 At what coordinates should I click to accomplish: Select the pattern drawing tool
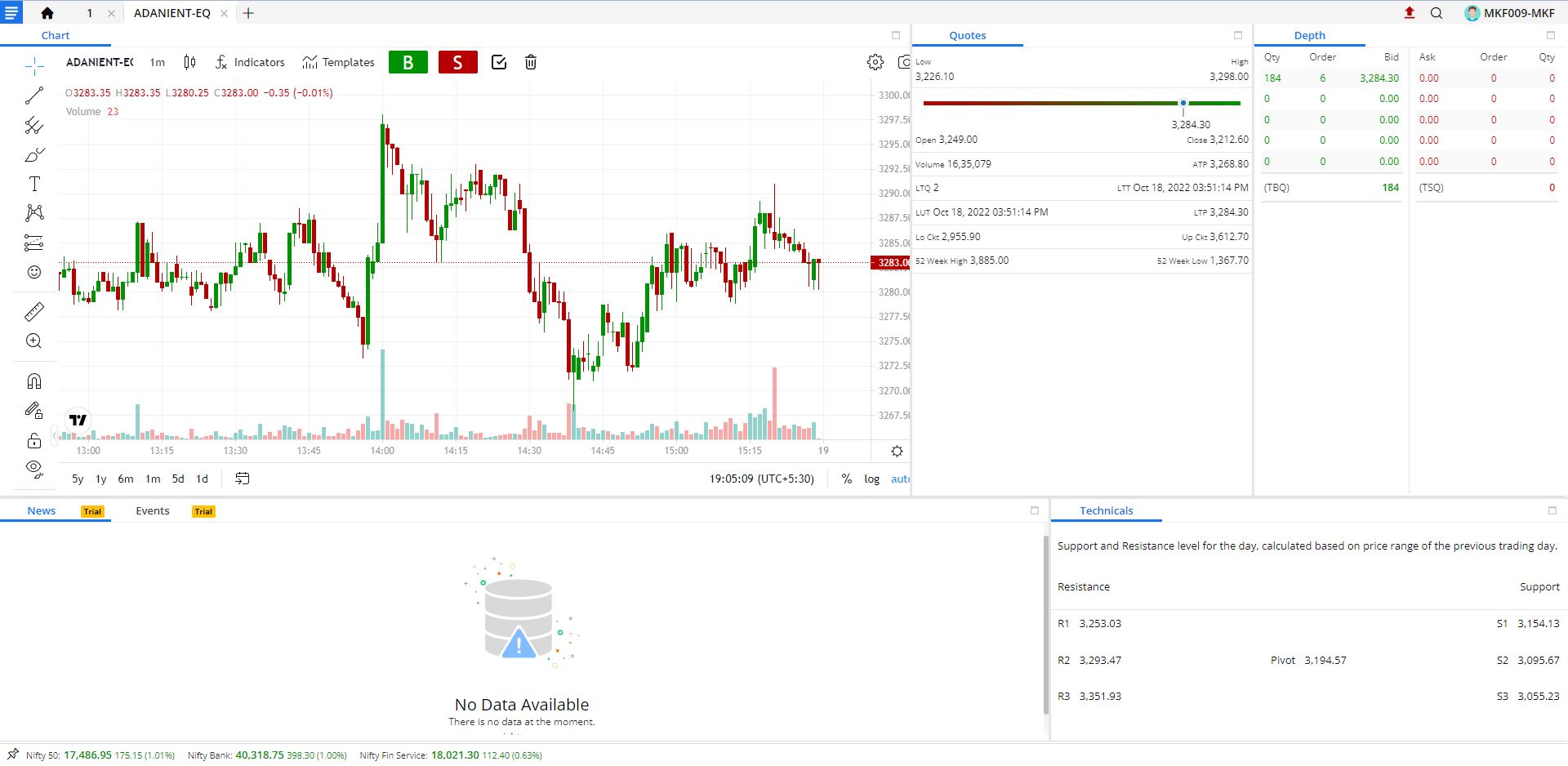point(34,213)
